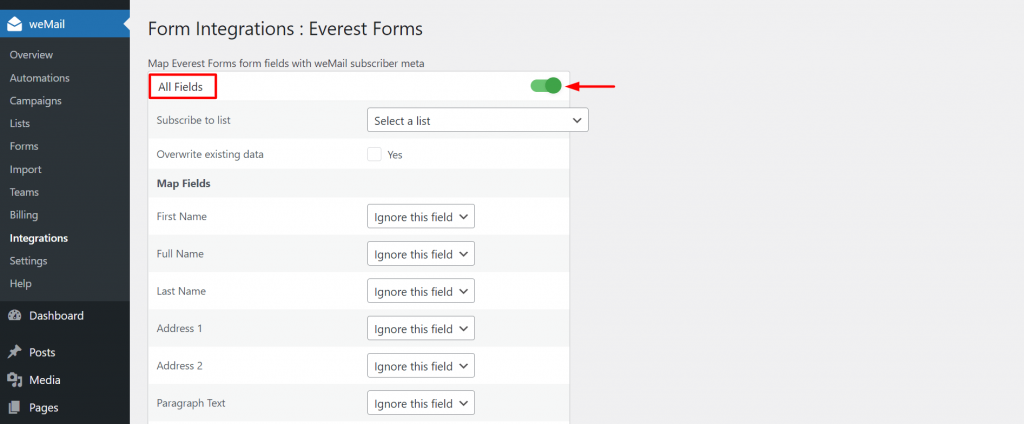Image resolution: width=1024 pixels, height=424 pixels.
Task: Click the Pages icon in sidebar
Action: [x=14, y=408]
